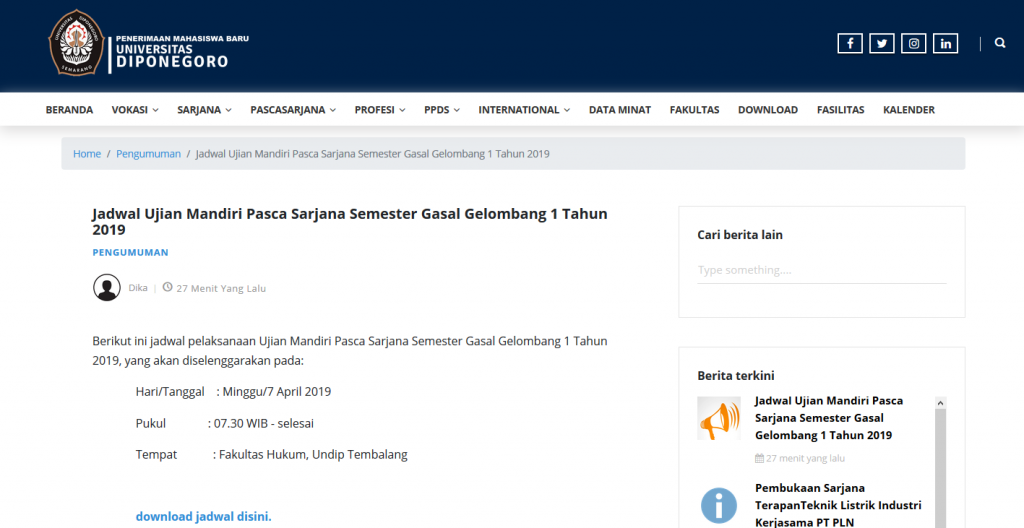The height and width of the screenshot is (528, 1024).
Task: Open the Kalender menu item
Action: click(908, 110)
